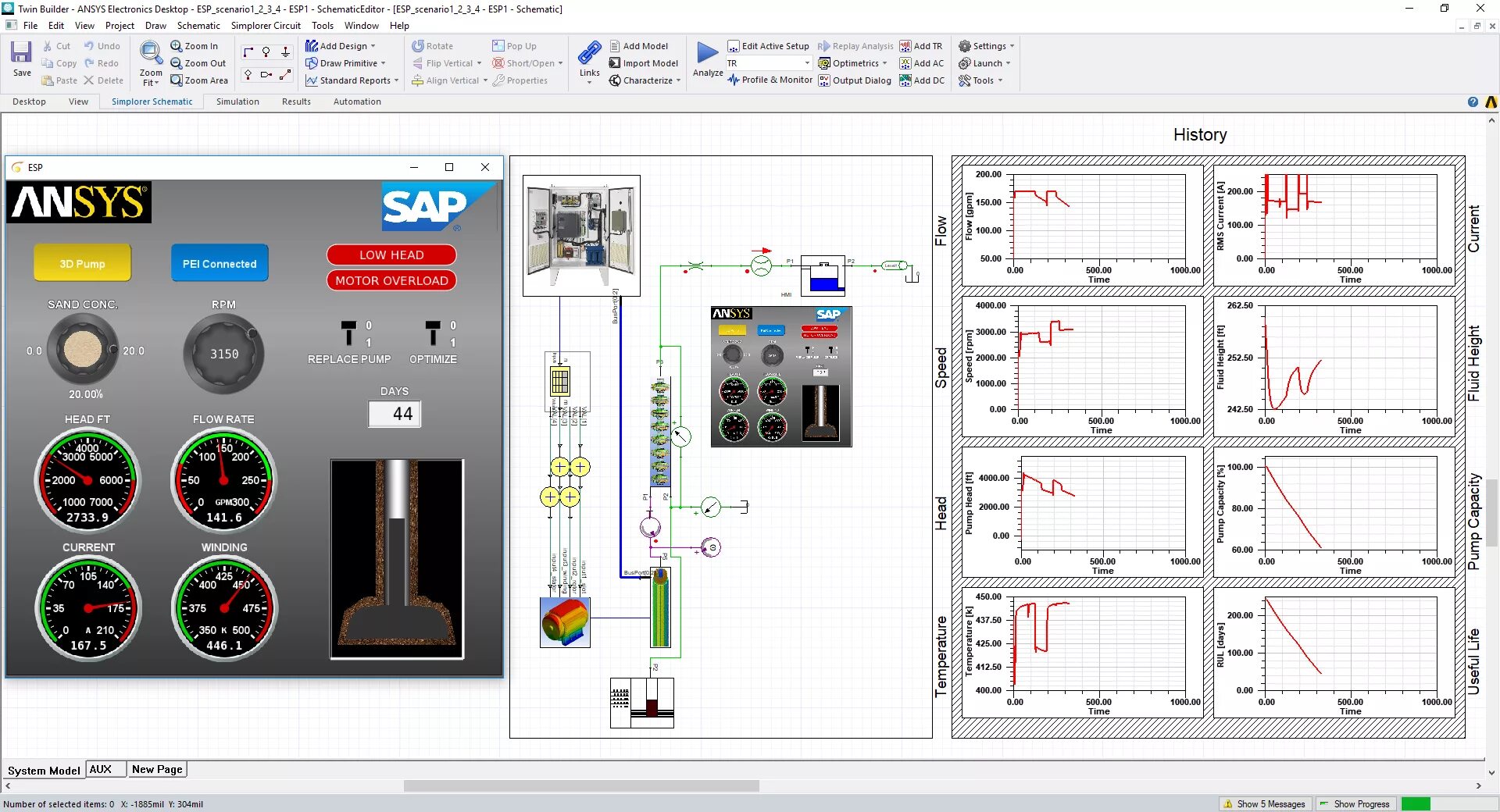1500x812 pixels.
Task: Click the Add Model icon
Action: pos(638,46)
